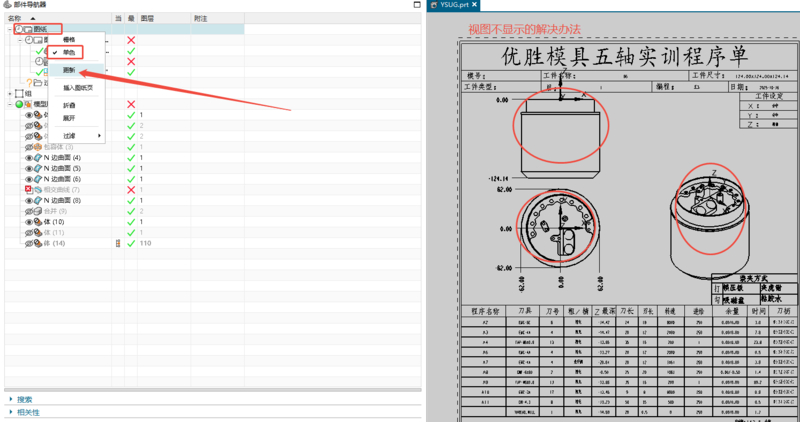Click the N 边曲面 (6) feature icon

(x=38, y=179)
